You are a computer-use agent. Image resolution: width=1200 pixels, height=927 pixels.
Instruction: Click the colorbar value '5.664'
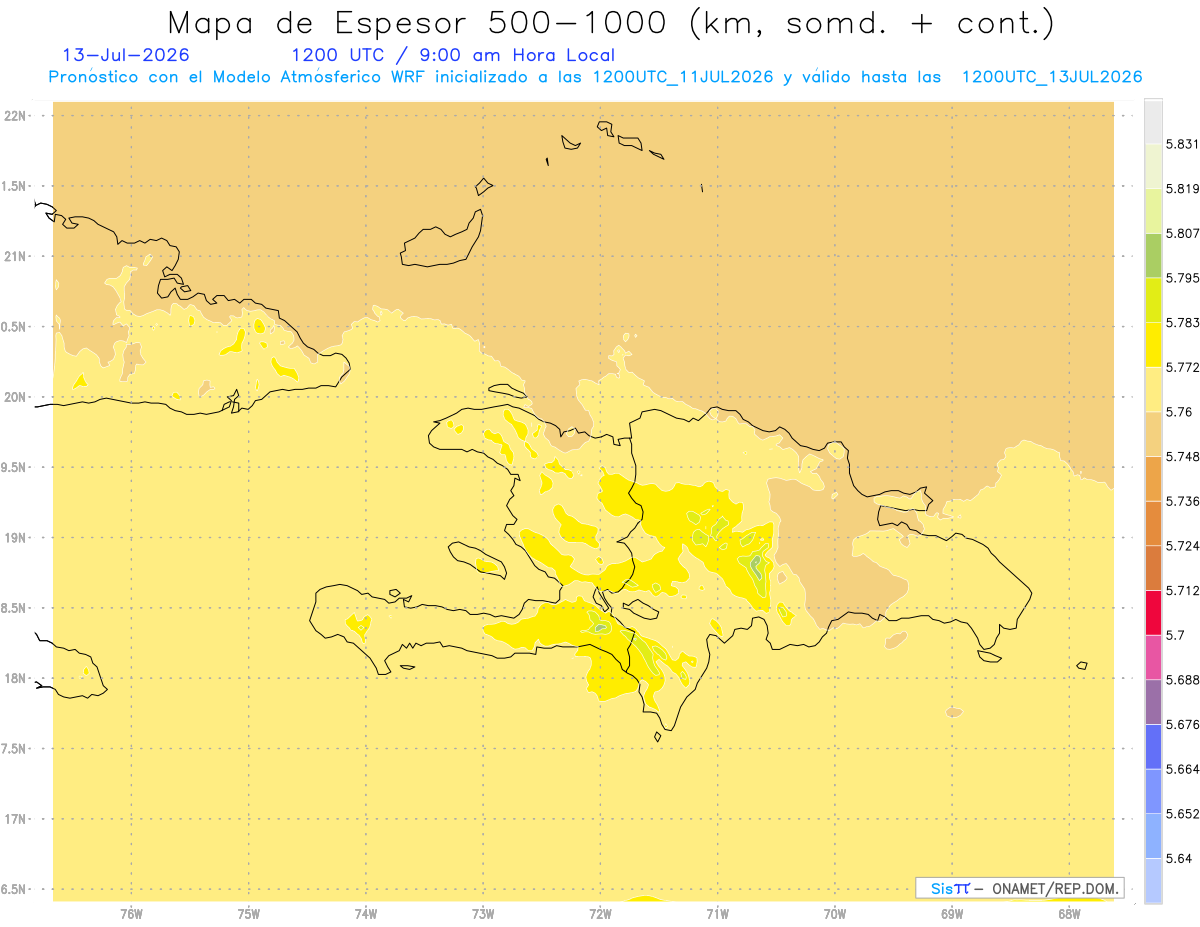point(1183,769)
